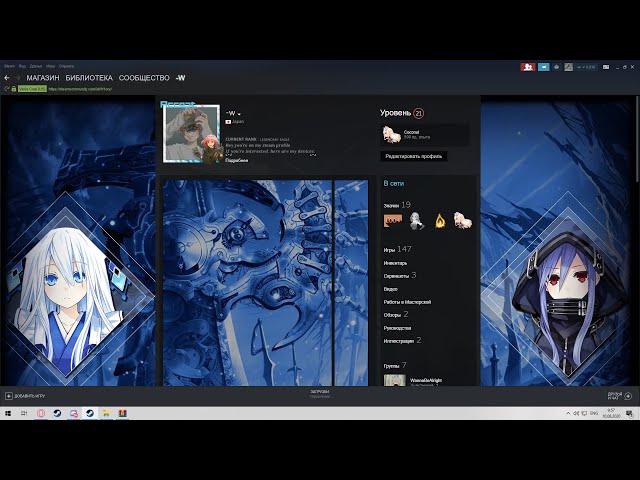The width and height of the screenshot is (640, 480).
Task: Click the plus icon next to Add Game
Action: (9, 396)
